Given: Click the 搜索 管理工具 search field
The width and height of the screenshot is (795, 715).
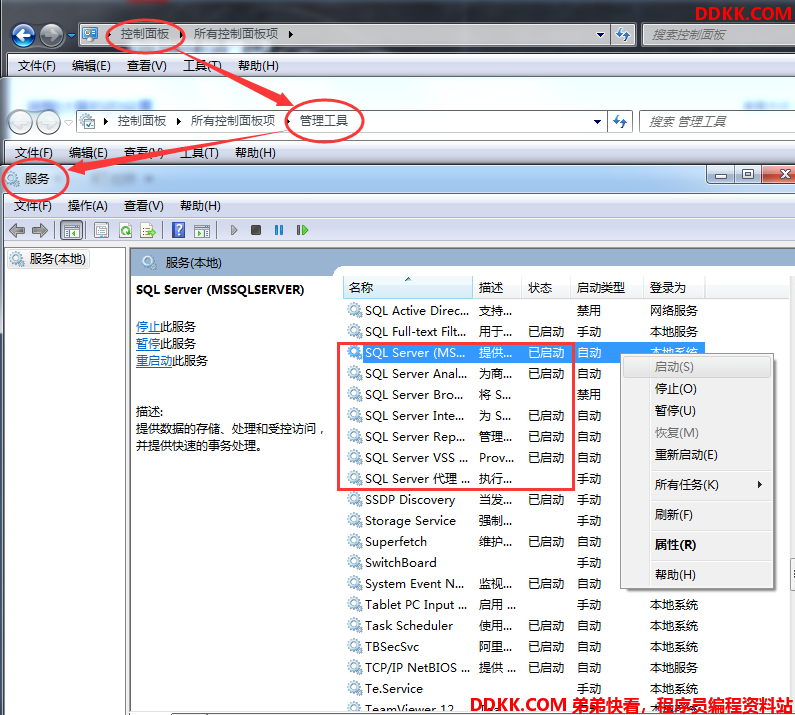Looking at the screenshot, I should pyautogui.click(x=716, y=122).
